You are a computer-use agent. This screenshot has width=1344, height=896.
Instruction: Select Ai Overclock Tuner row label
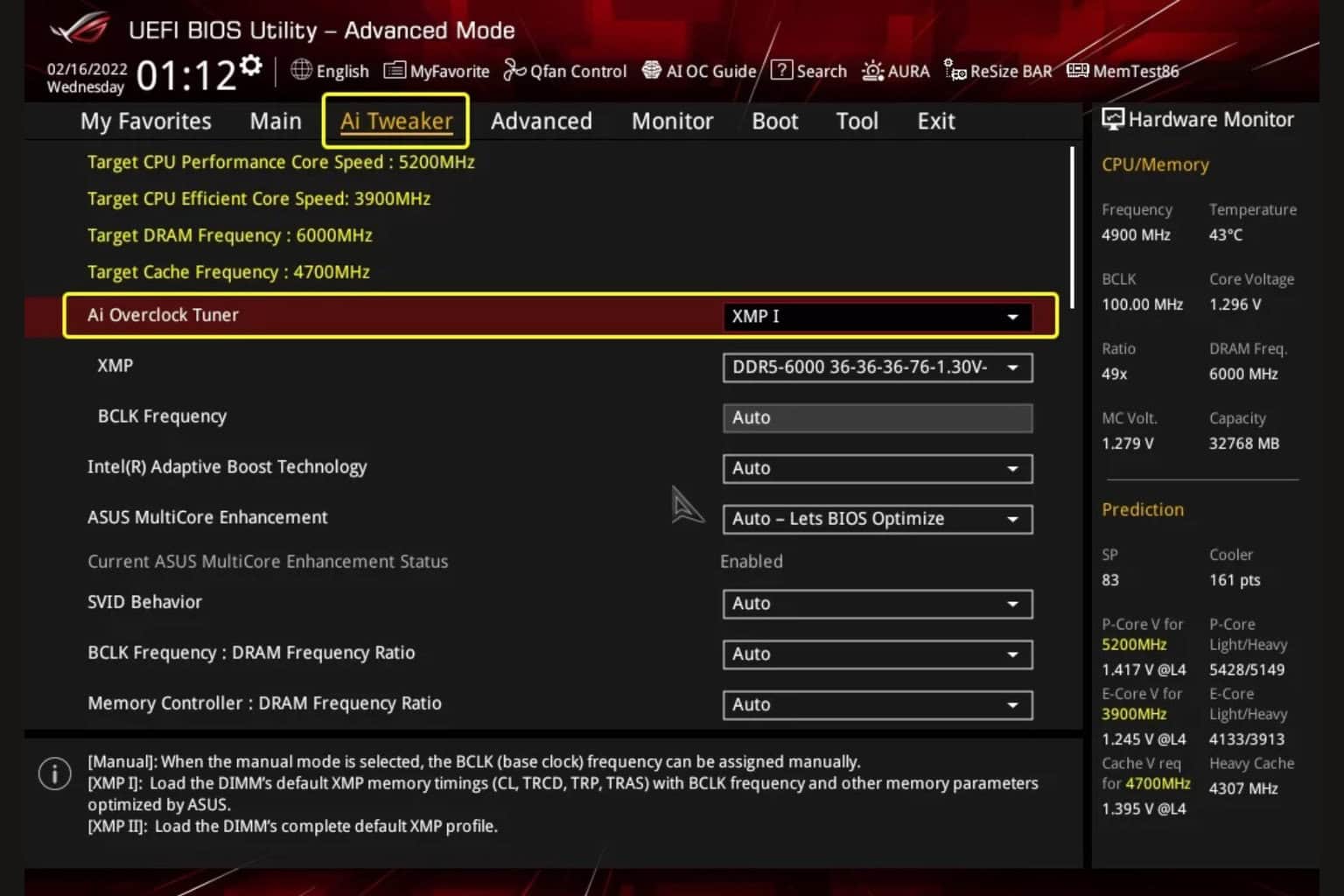[x=163, y=315]
